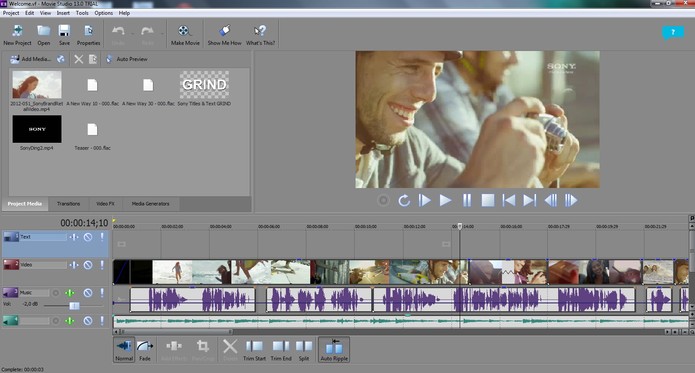Save the project with the Save icon
The image size is (695, 373).
point(64,35)
